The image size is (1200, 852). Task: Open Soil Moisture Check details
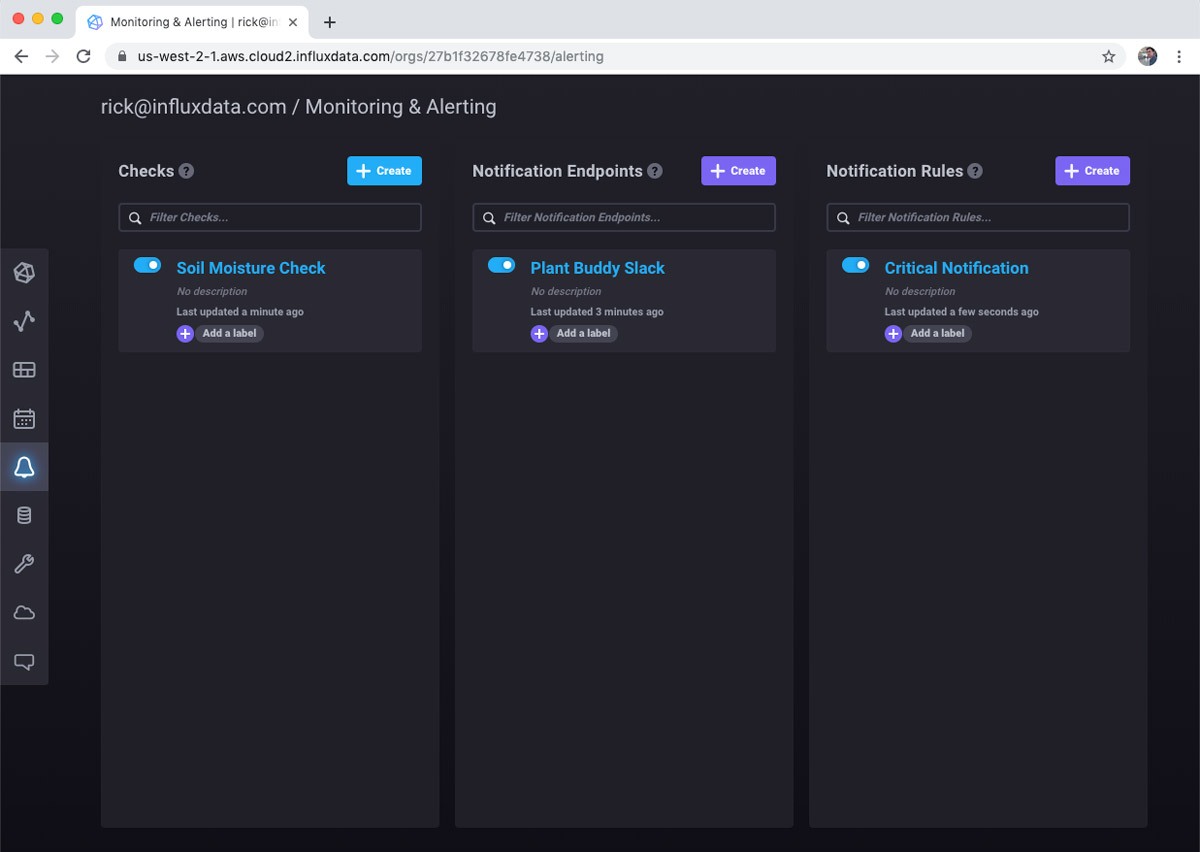pyautogui.click(x=251, y=268)
